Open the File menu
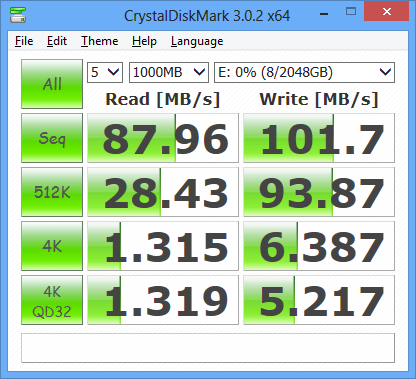 click(x=24, y=41)
